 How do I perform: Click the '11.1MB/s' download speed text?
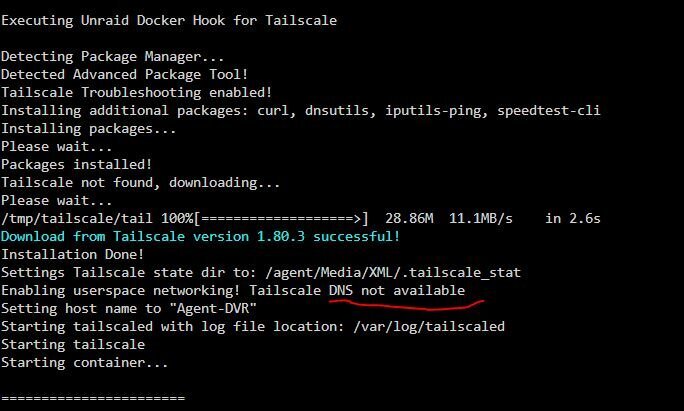coord(481,218)
